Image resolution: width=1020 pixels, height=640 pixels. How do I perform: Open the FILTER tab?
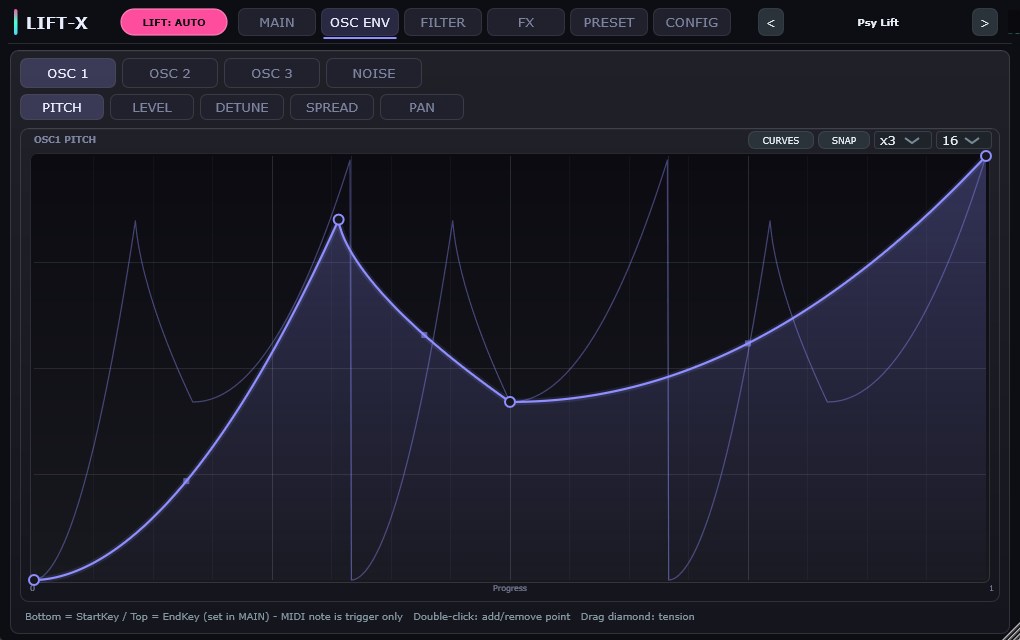(442, 22)
